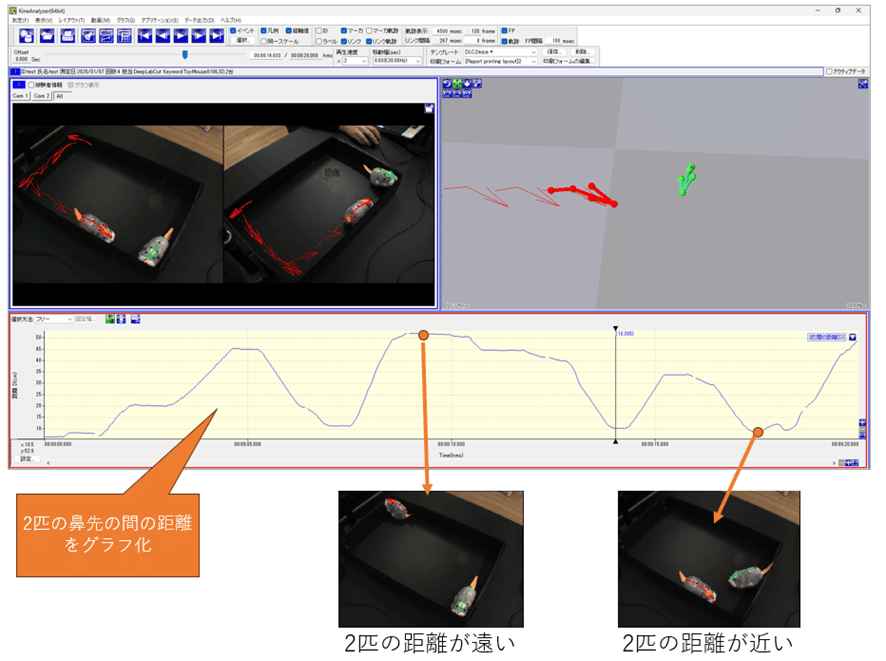Click the fifth toolbar icon with line graph
886x661 pixels.
point(106,36)
